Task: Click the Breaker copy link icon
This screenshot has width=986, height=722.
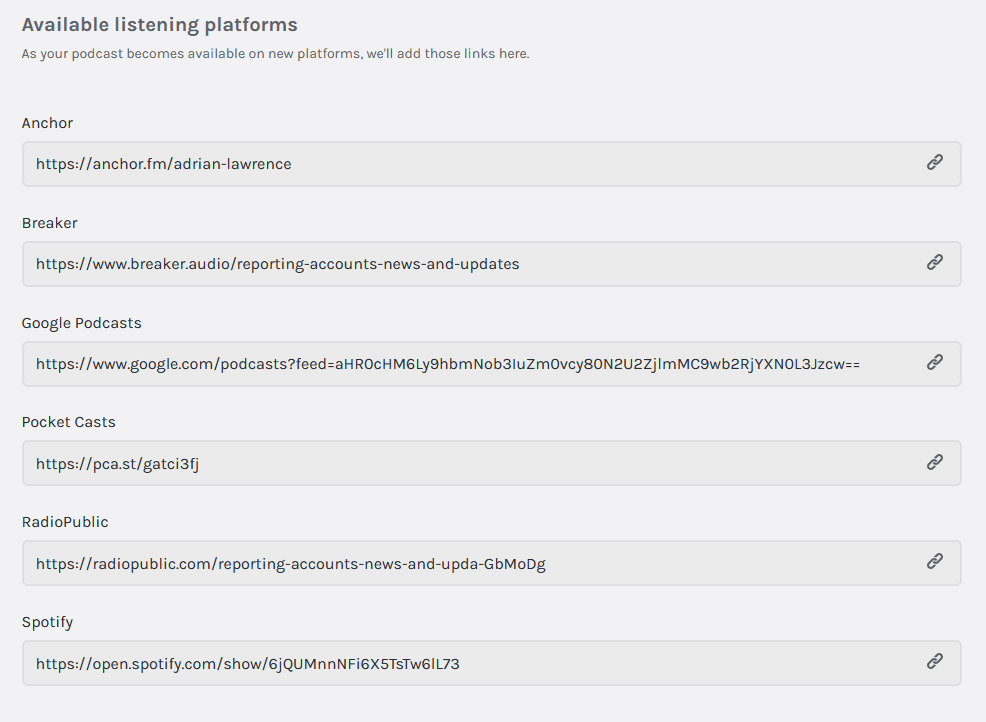Action: tap(934, 263)
